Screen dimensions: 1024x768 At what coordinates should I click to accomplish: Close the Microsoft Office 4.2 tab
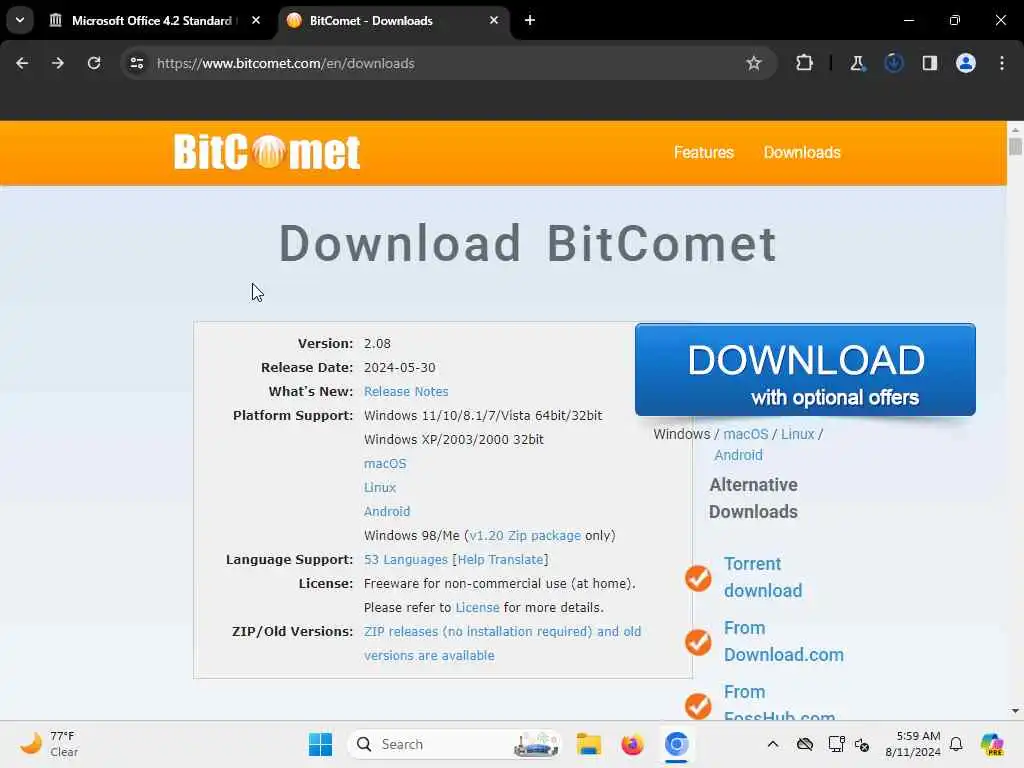[256, 20]
